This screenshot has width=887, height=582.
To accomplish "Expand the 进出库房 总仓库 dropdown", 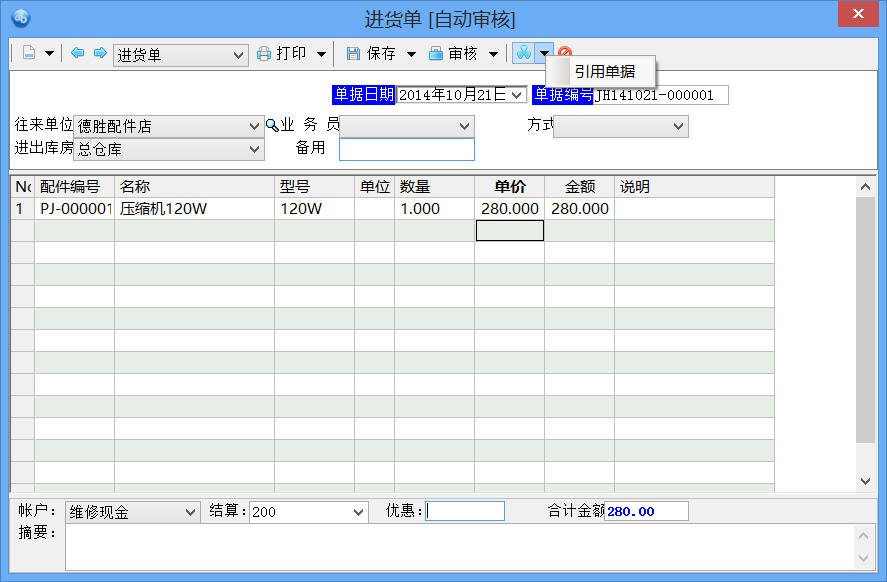I will click(x=254, y=149).
